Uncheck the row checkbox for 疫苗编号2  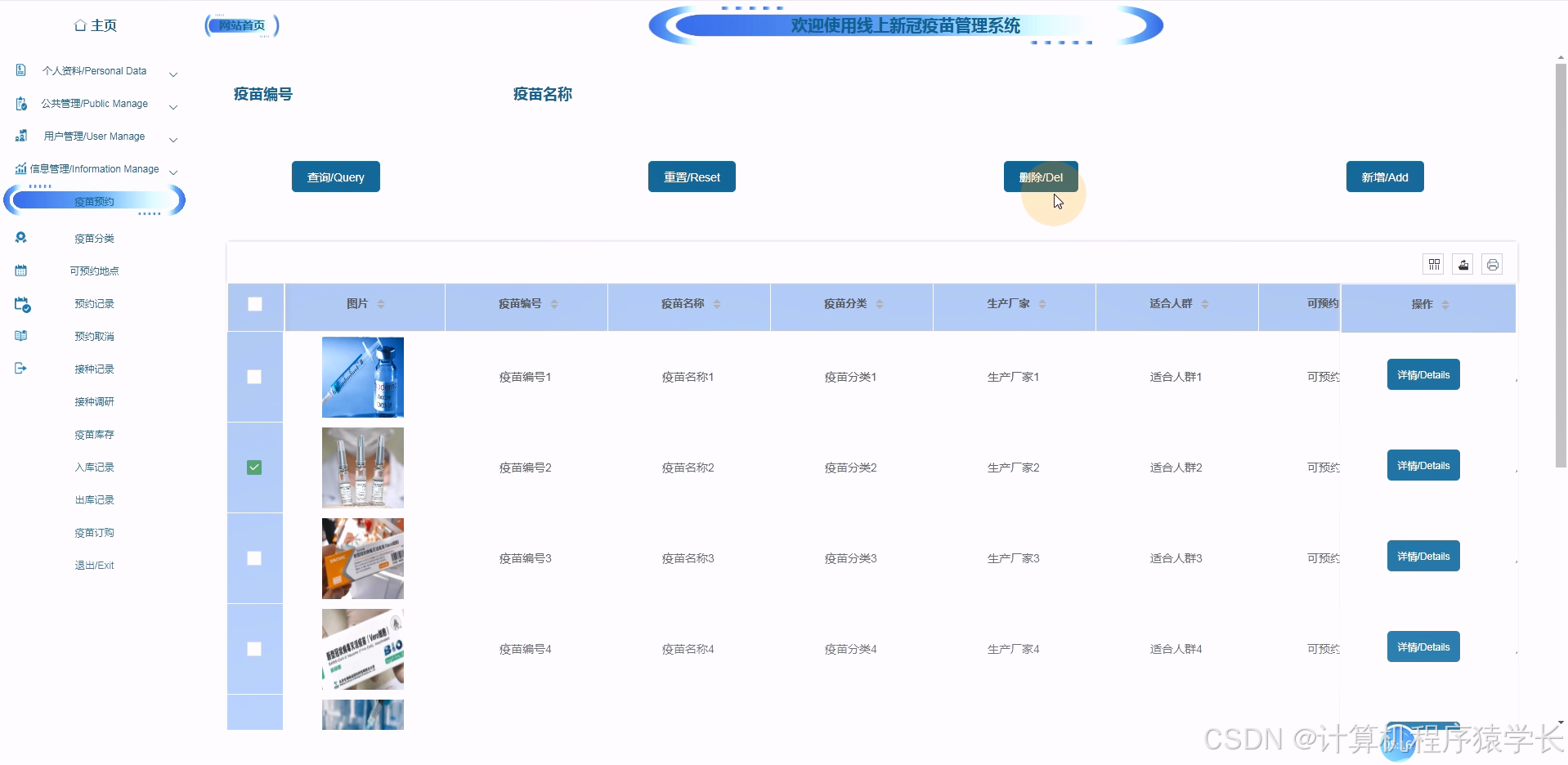pos(254,467)
